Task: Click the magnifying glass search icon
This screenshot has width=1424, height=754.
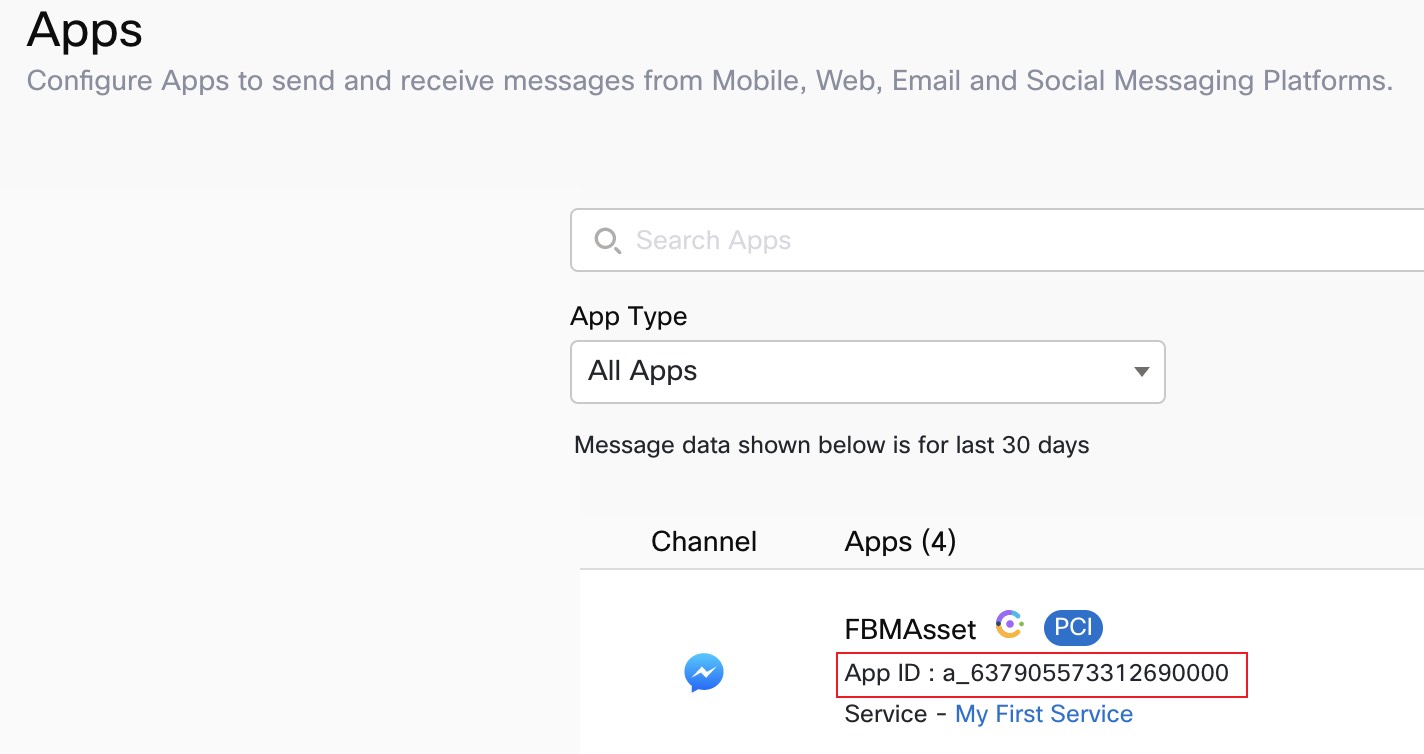Action: coord(606,241)
